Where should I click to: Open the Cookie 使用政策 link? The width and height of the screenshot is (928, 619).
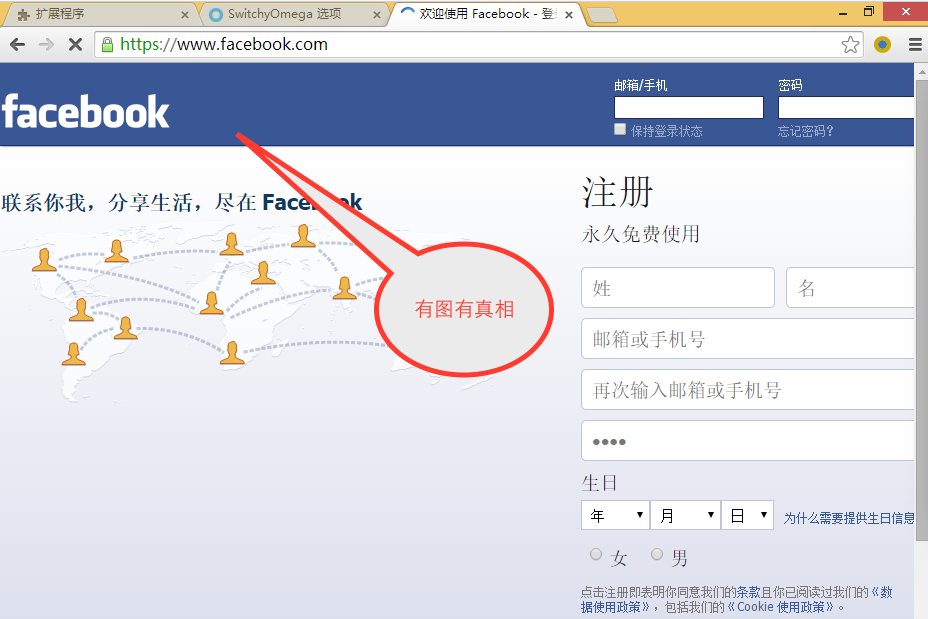[x=780, y=607]
